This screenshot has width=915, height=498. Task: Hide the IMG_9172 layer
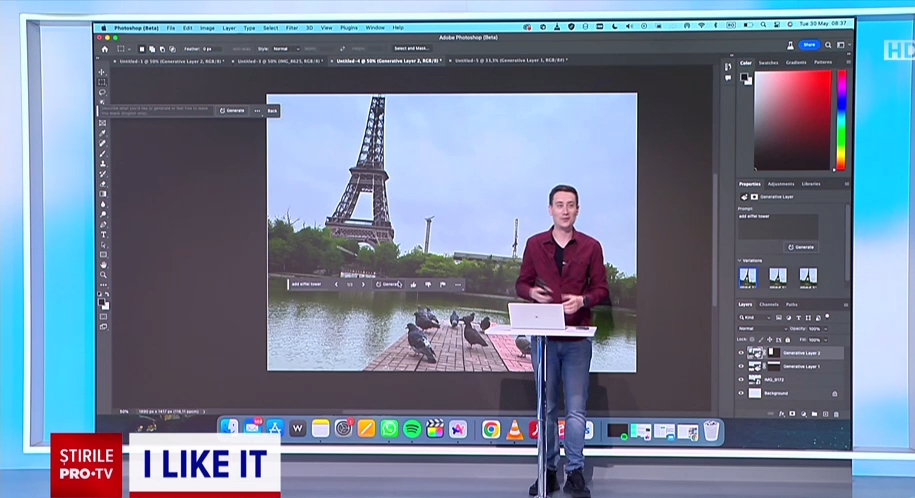click(x=741, y=379)
